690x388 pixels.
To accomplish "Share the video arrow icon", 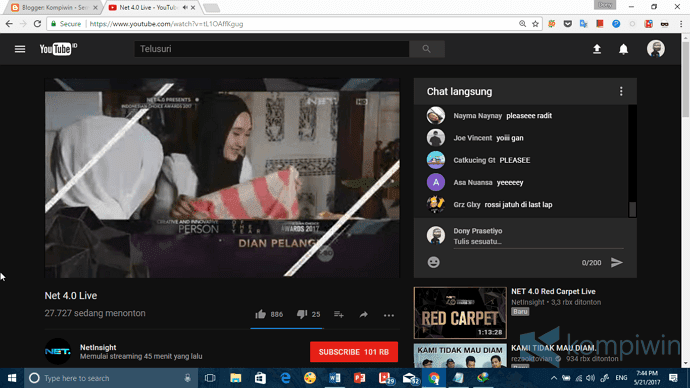I will click(363, 315).
